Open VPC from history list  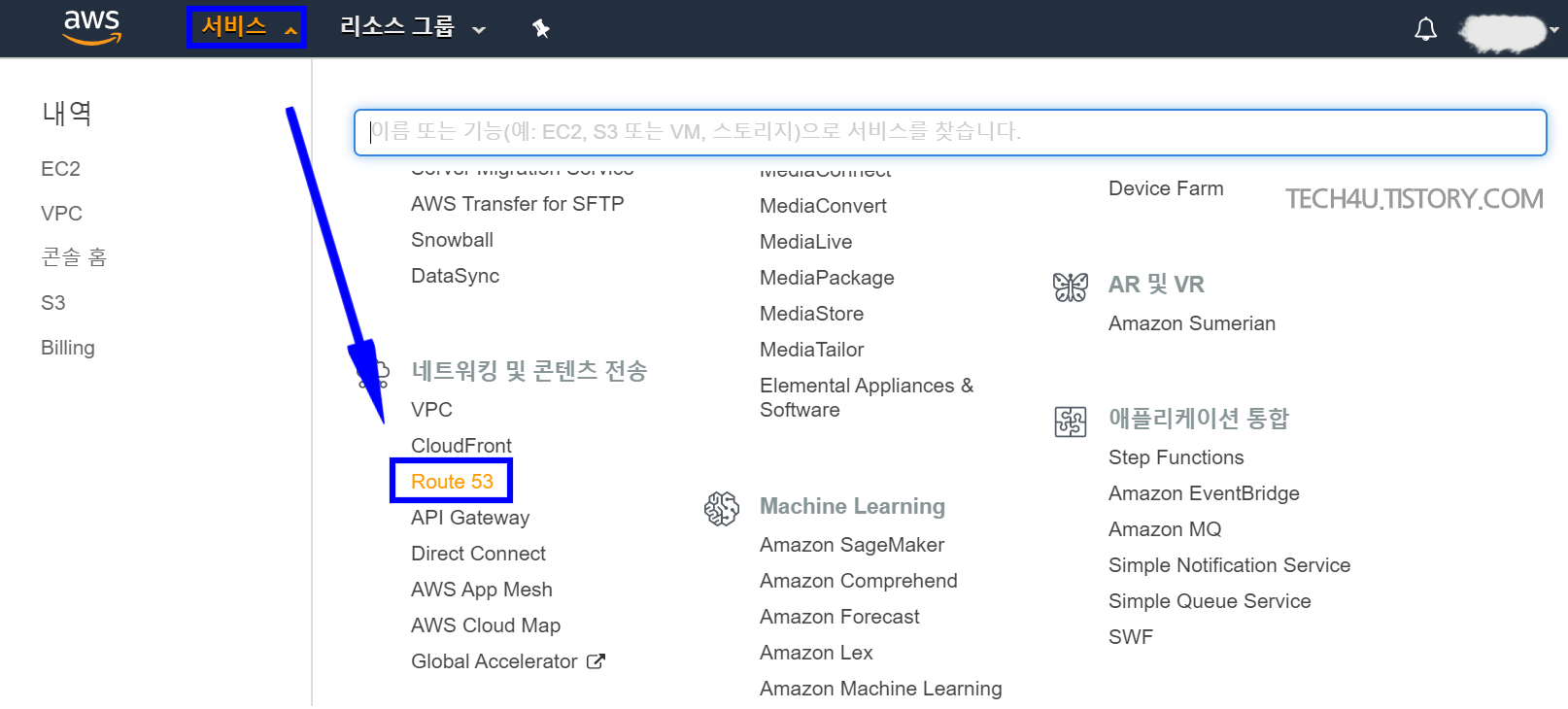pos(61,214)
